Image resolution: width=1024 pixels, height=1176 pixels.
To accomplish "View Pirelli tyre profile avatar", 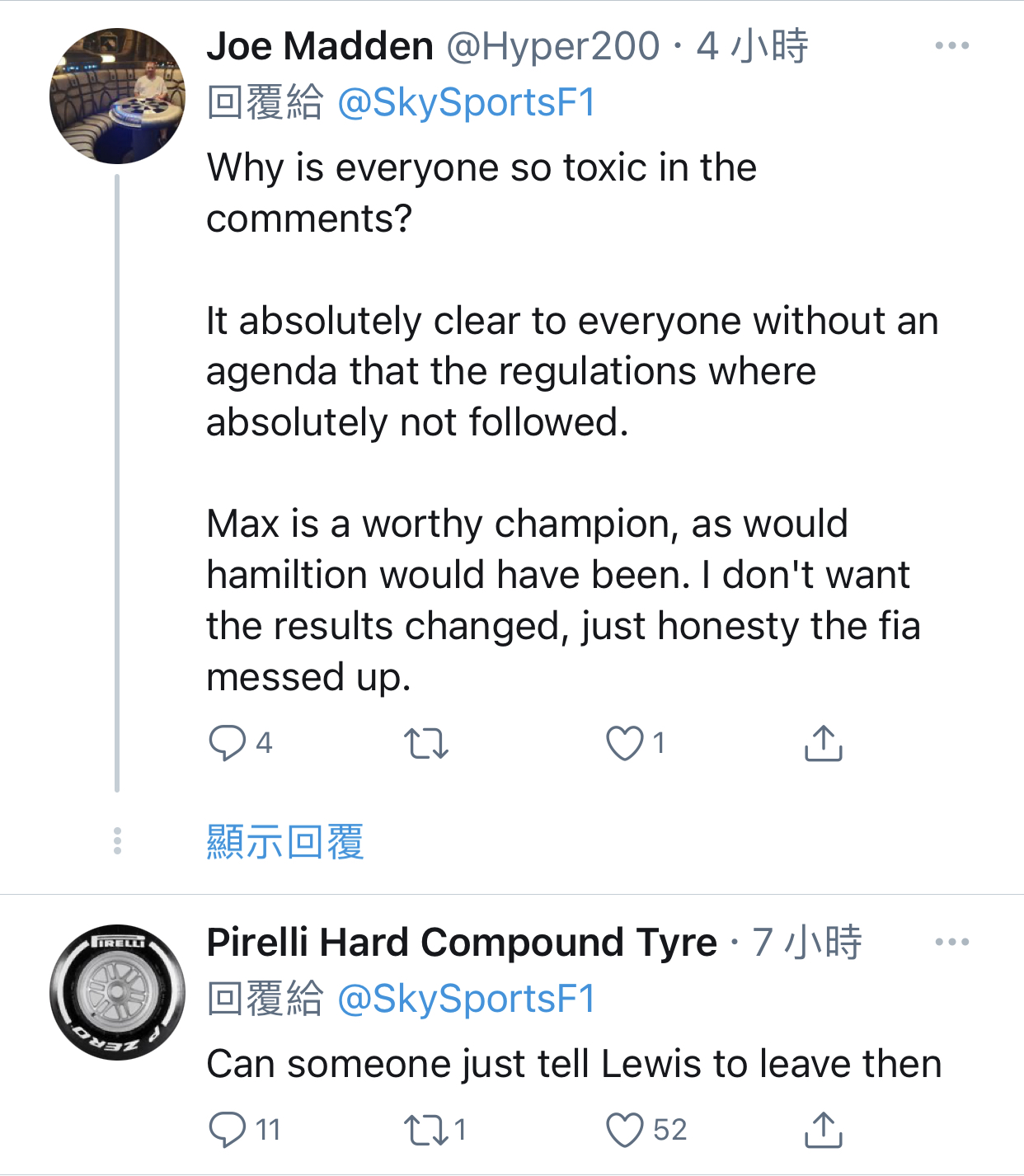I will coord(117,992).
